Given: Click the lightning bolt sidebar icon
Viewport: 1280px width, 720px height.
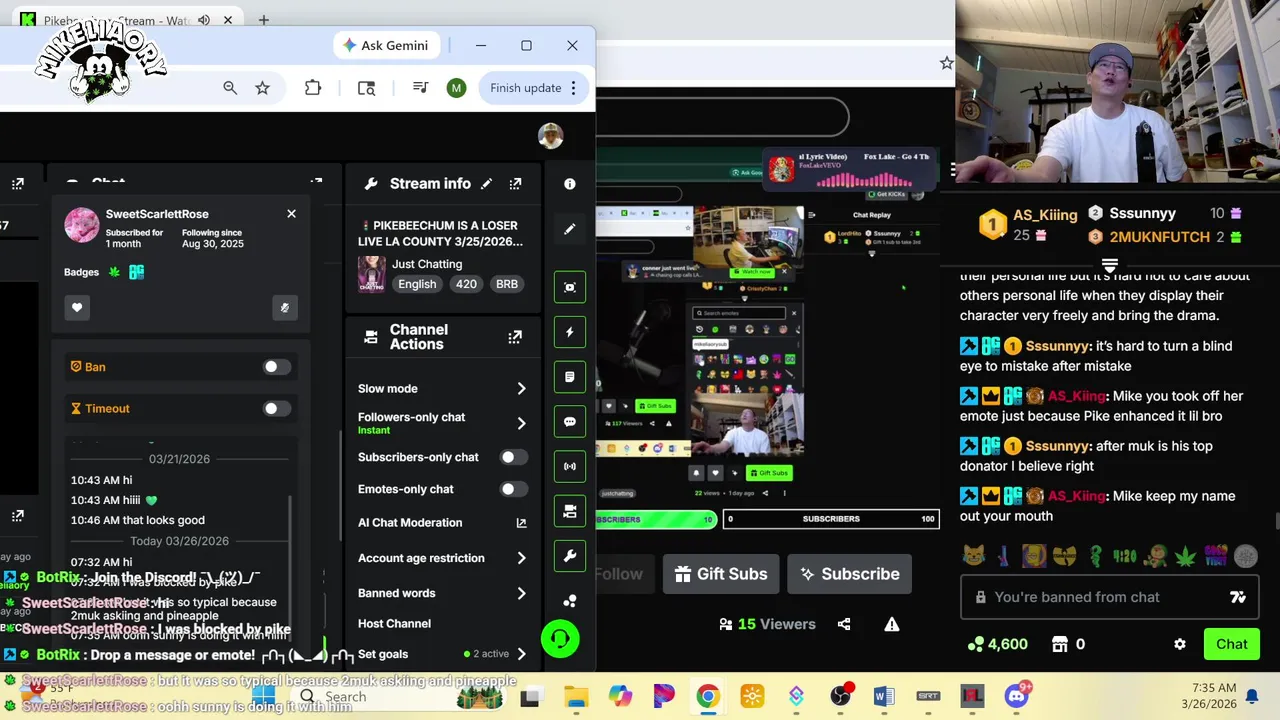Looking at the screenshot, I should coord(569,332).
